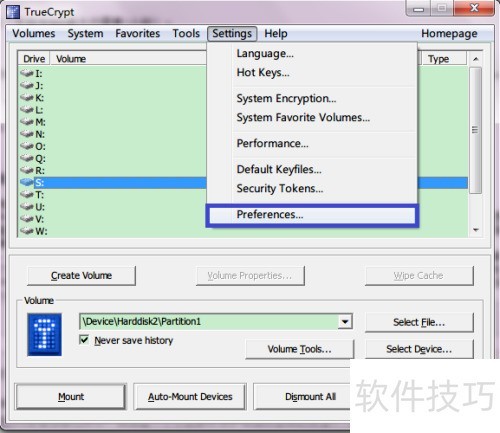The width and height of the screenshot is (500, 433).
Task: Open Default Keyfiles... entry
Action: [x=312, y=169]
